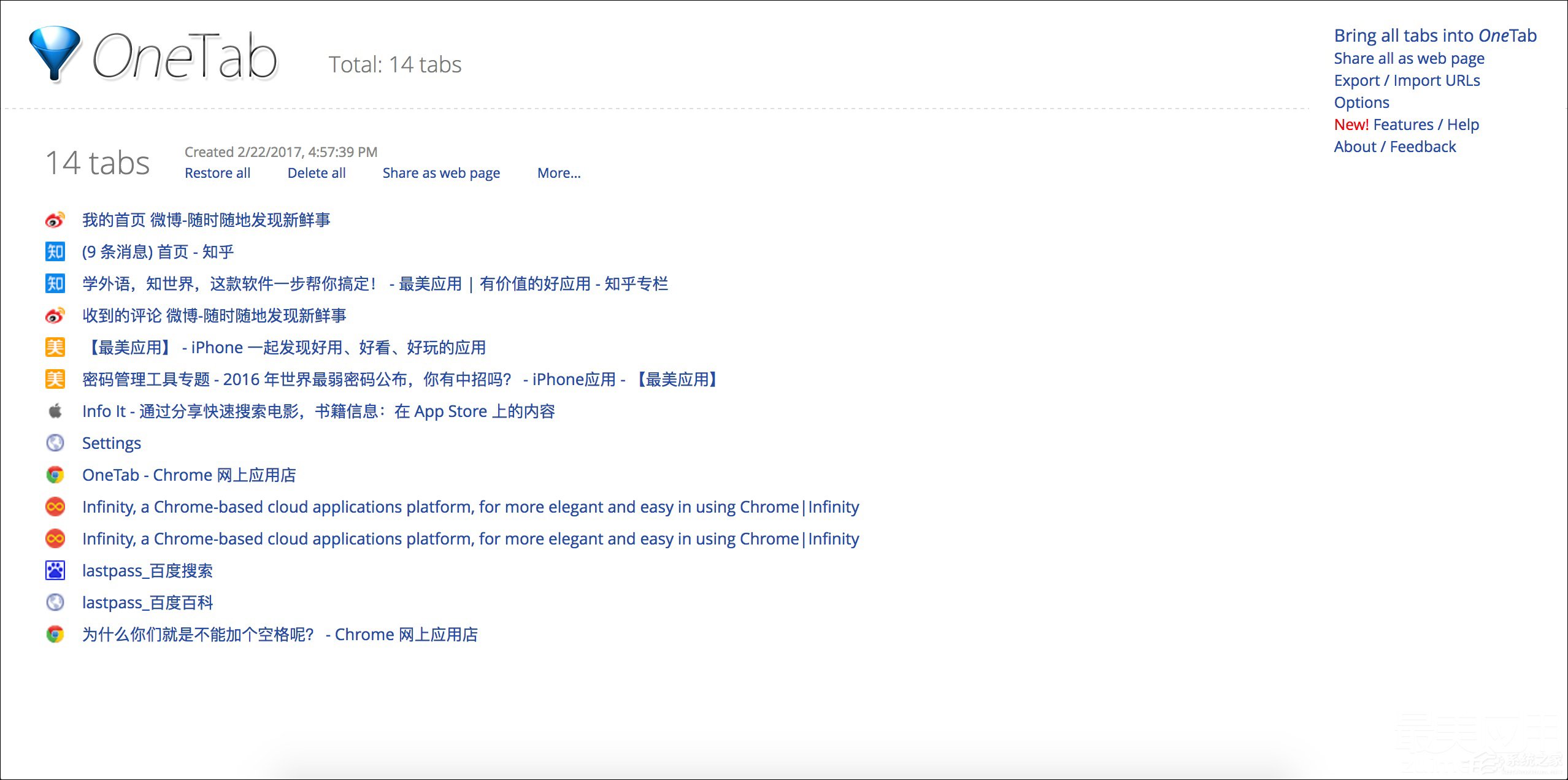
Task: Click the Chrome icon beside OneTab entry
Action: pyautogui.click(x=55, y=475)
